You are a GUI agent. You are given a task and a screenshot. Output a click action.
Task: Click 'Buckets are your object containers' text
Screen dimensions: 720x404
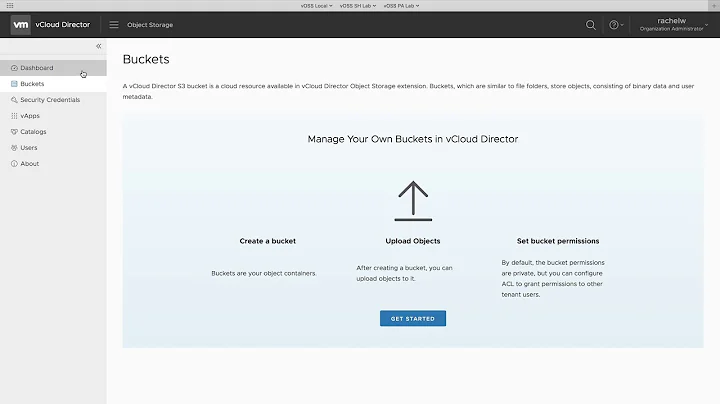pyautogui.click(x=264, y=273)
